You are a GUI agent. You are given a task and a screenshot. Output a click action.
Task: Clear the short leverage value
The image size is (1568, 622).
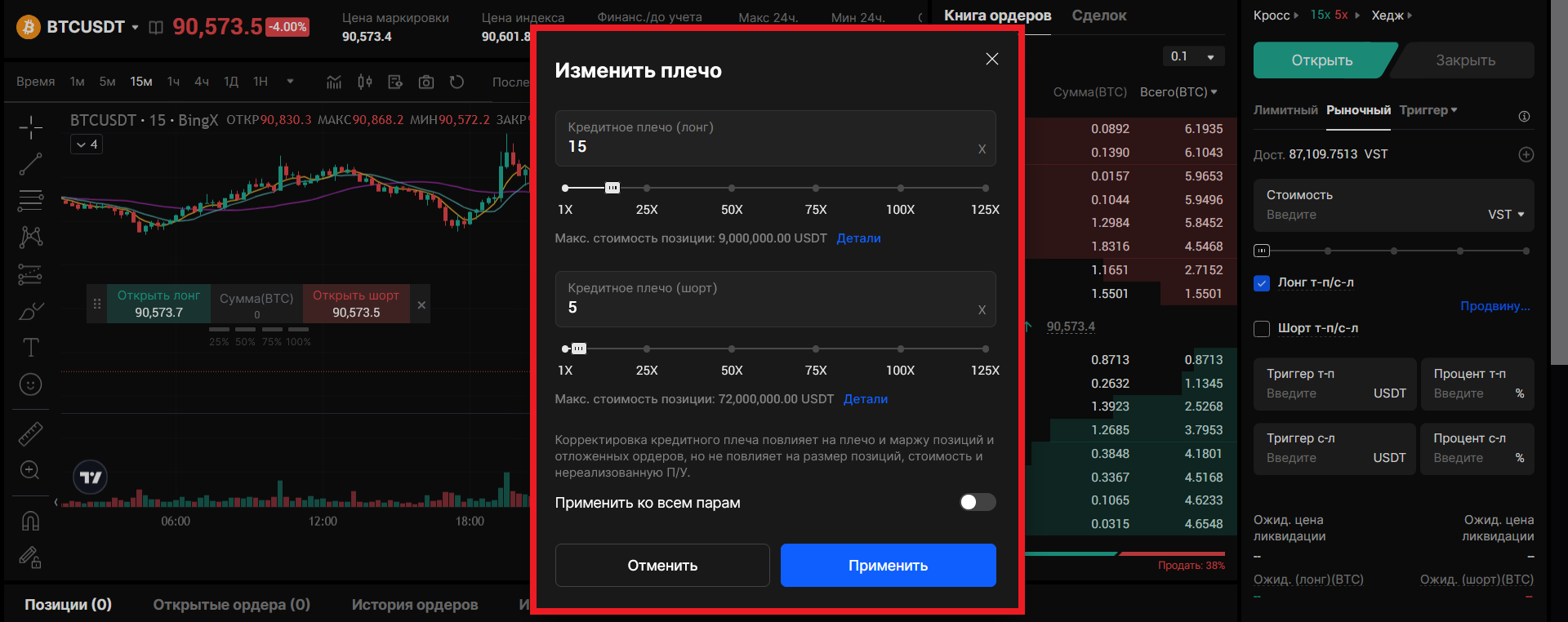pyautogui.click(x=982, y=309)
